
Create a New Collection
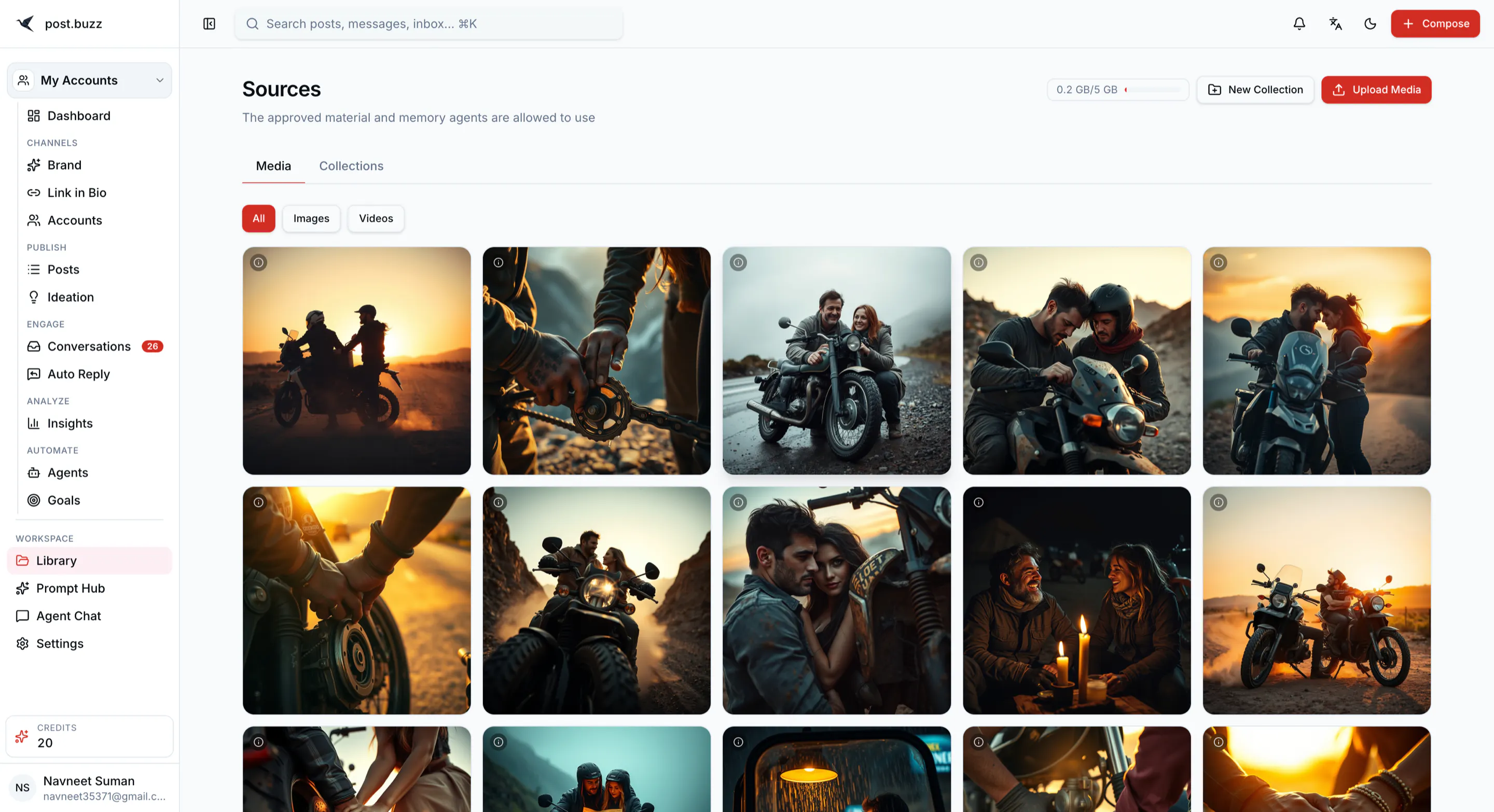(1255, 90)
